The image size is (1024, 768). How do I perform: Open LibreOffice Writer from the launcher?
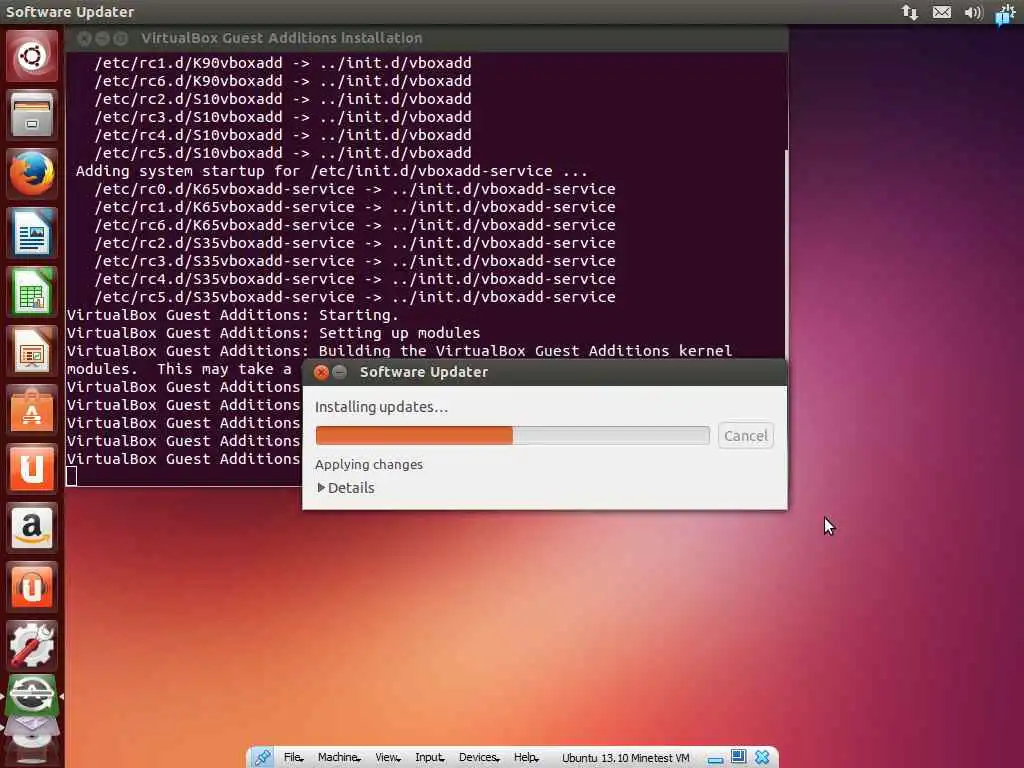coord(31,232)
